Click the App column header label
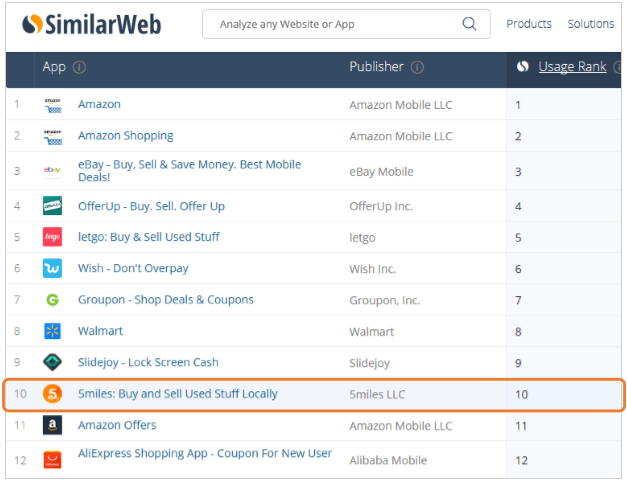The width and height of the screenshot is (627, 487). point(54,67)
